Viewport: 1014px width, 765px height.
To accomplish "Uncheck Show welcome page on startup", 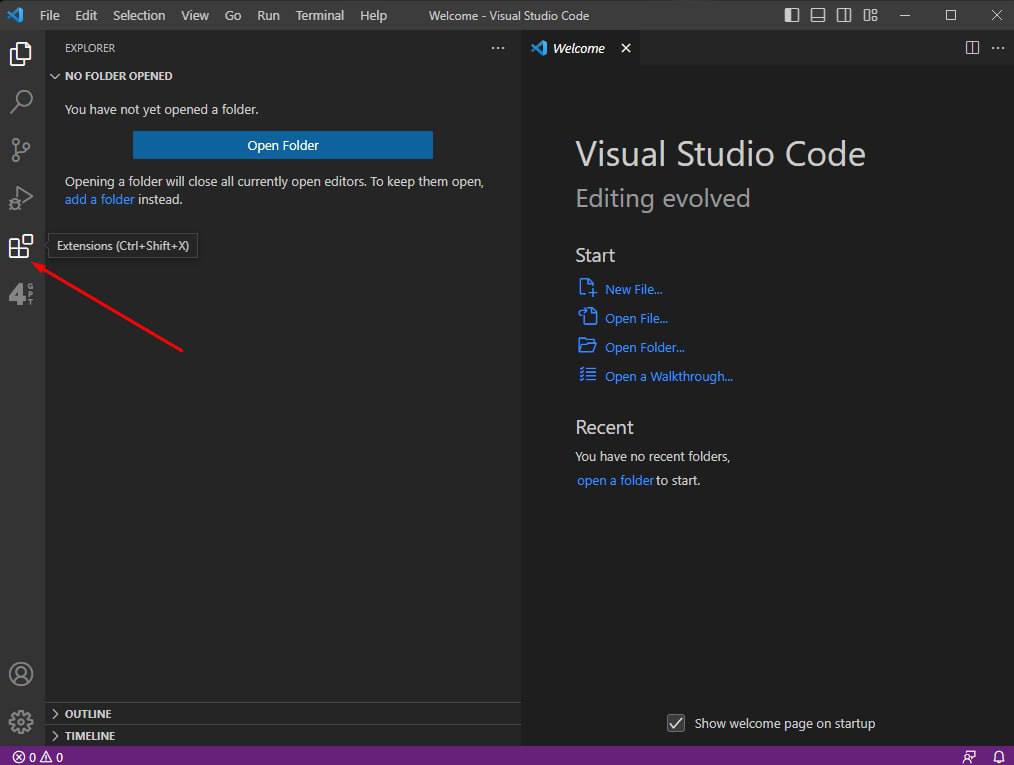I will click(676, 723).
